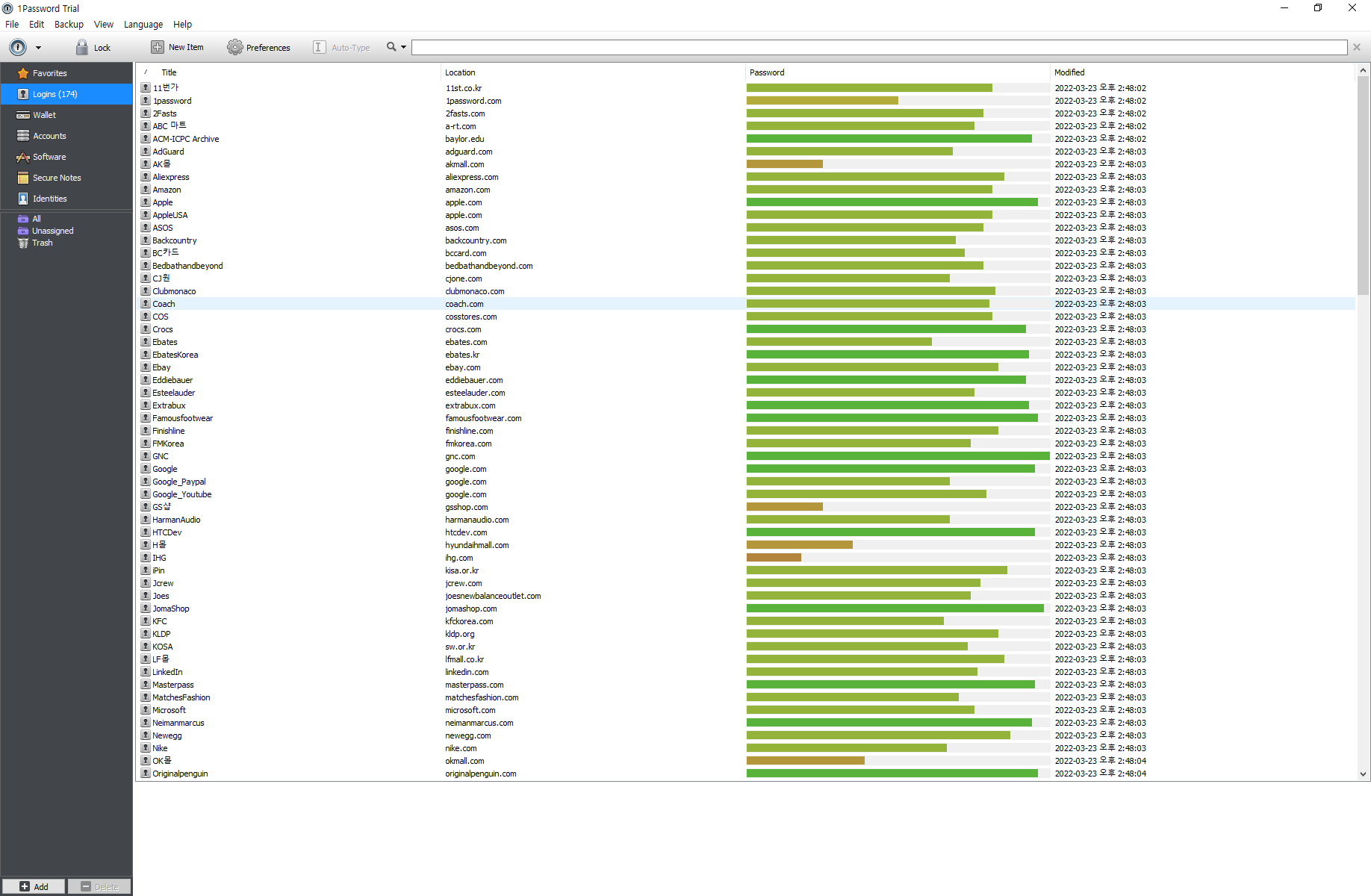
Task: Click location aliexpress.com
Action: [x=472, y=177]
